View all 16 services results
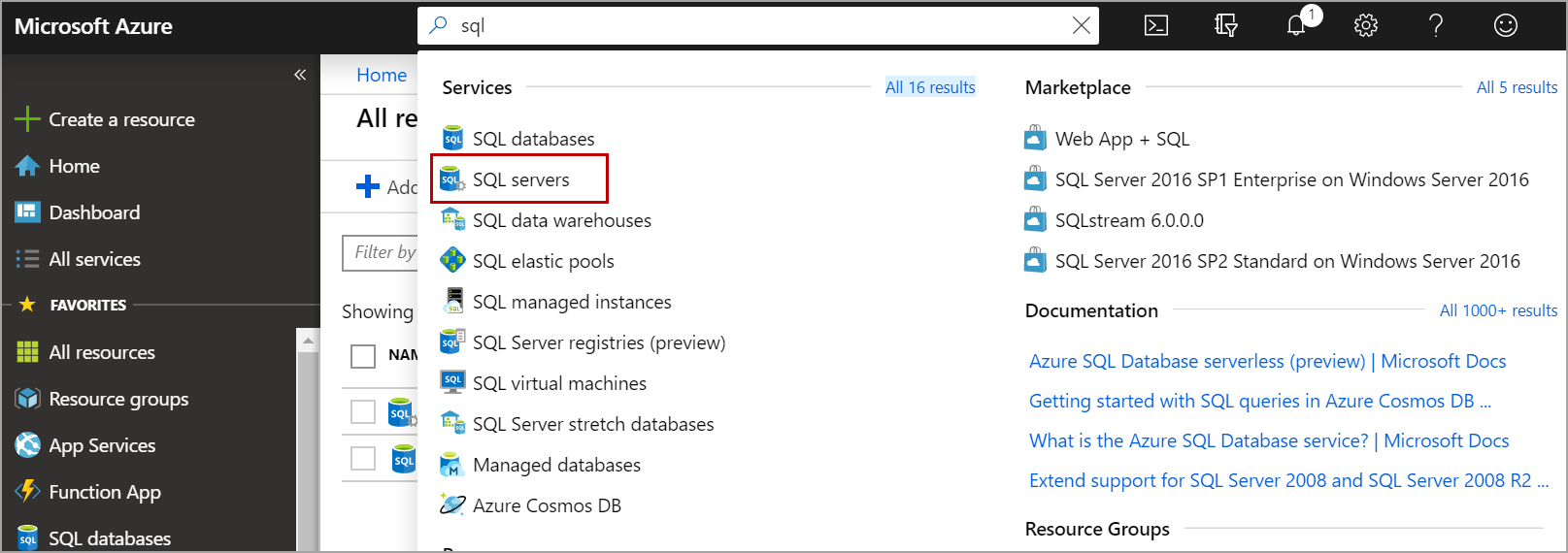 [x=930, y=87]
